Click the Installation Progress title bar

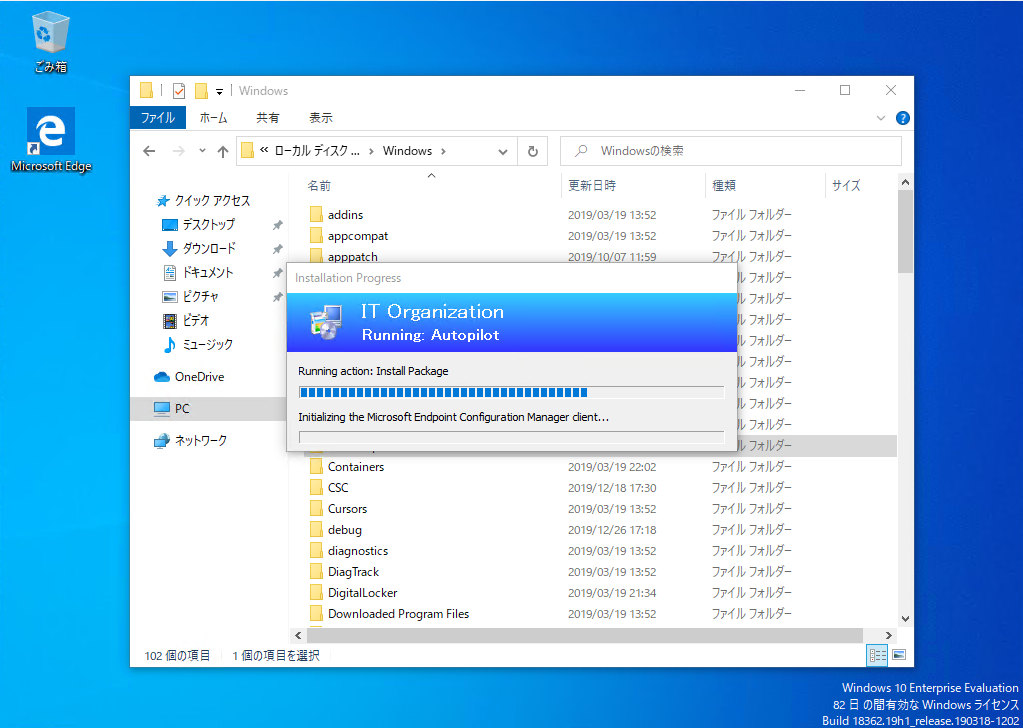pyautogui.click(x=512, y=278)
